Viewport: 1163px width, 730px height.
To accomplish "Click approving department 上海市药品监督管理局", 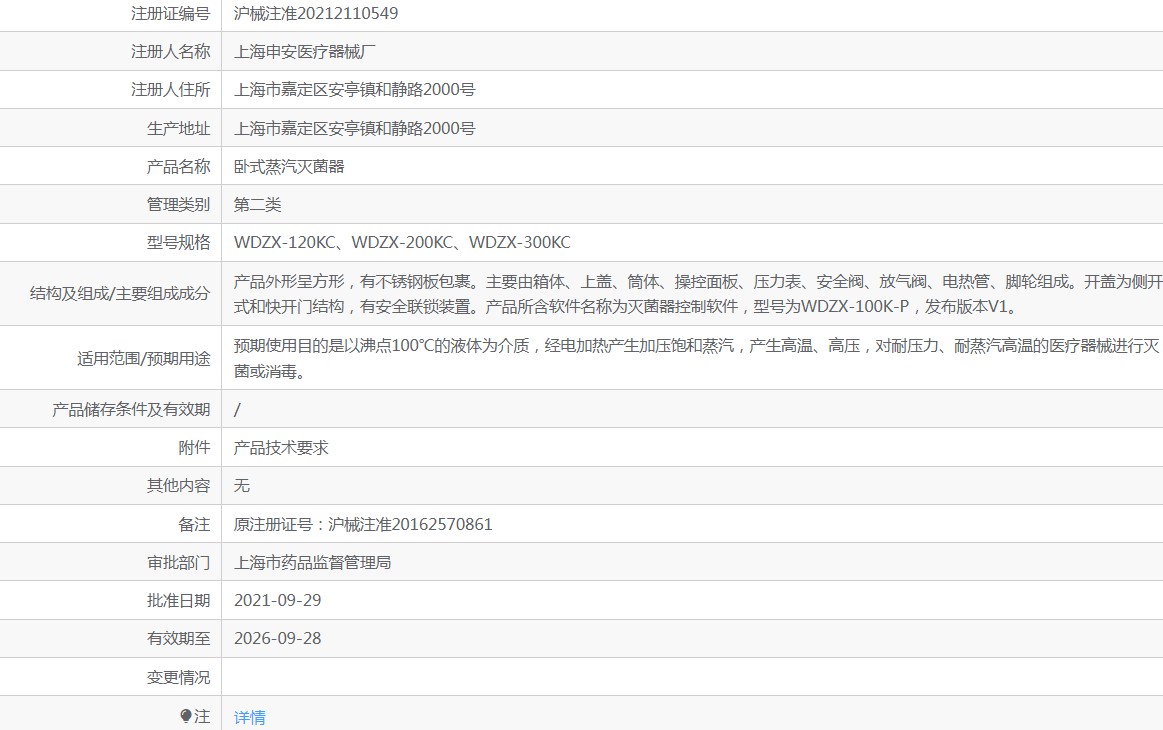I will pyautogui.click(x=312, y=562).
